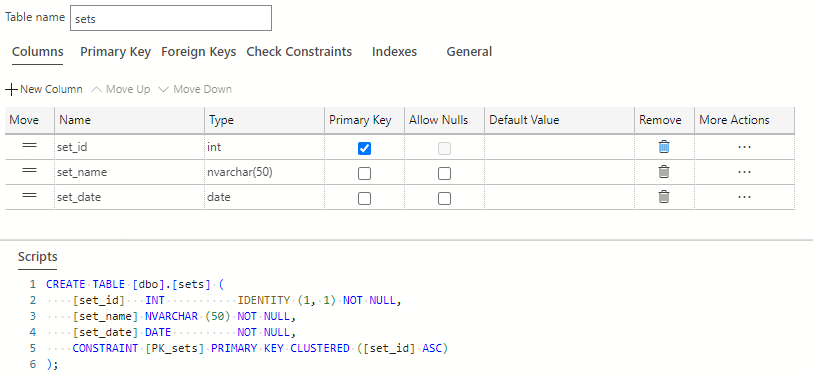The image size is (813, 375).
Task: Click the Table name input field
Action: (x=171, y=18)
